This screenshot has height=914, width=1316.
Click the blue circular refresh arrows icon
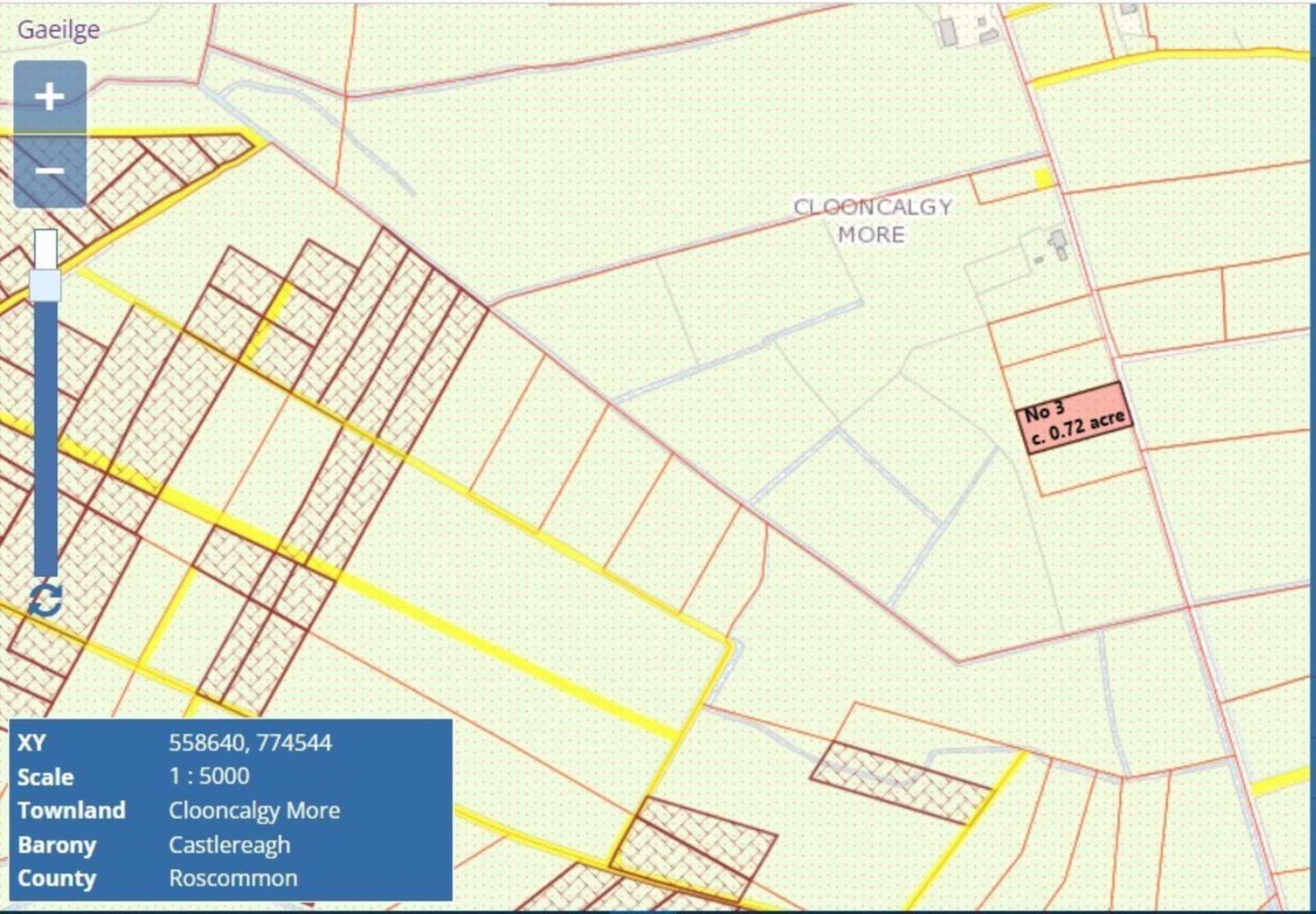tap(45, 600)
